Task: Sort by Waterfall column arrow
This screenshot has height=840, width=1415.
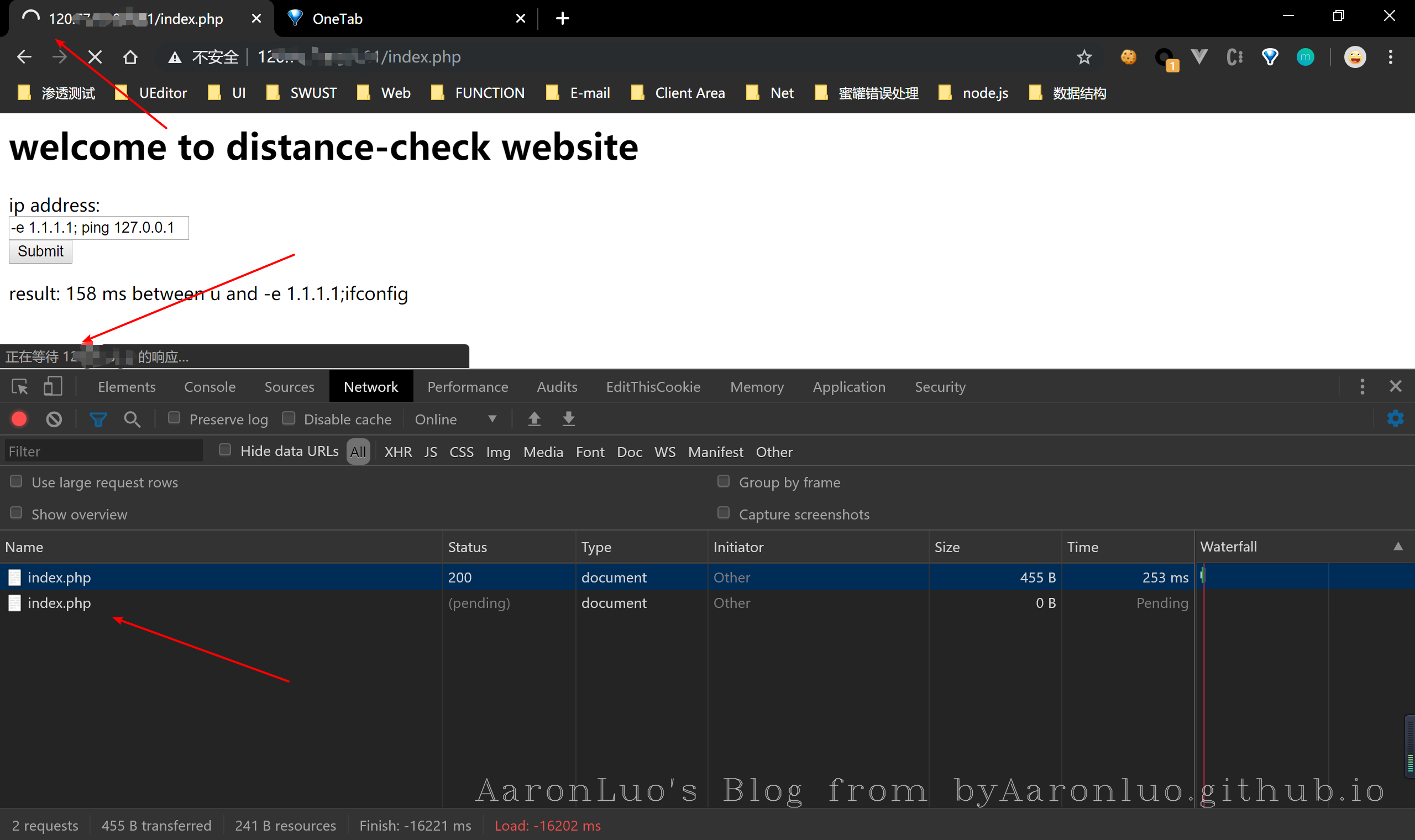Action: coord(1397,547)
